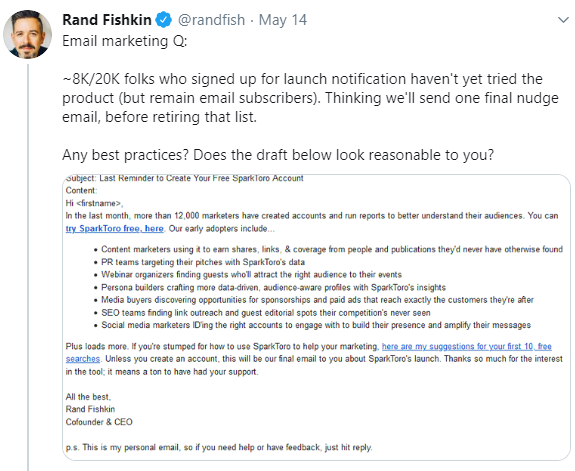This screenshot has height=471, width=575.
Task: Click the 'Email marketing Q:' tweet text
Action: (125, 41)
